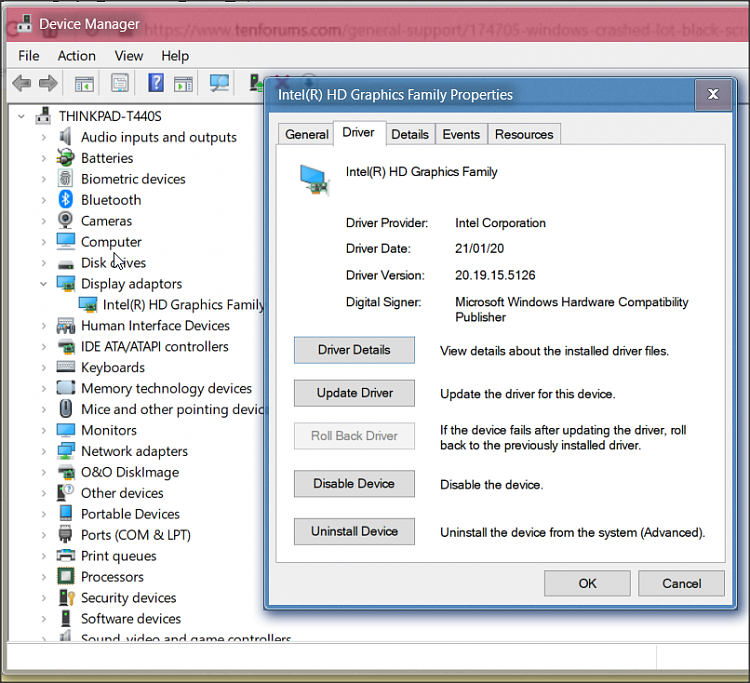The image size is (750, 683).
Task: Switch to the General tab
Action: point(307,134)
